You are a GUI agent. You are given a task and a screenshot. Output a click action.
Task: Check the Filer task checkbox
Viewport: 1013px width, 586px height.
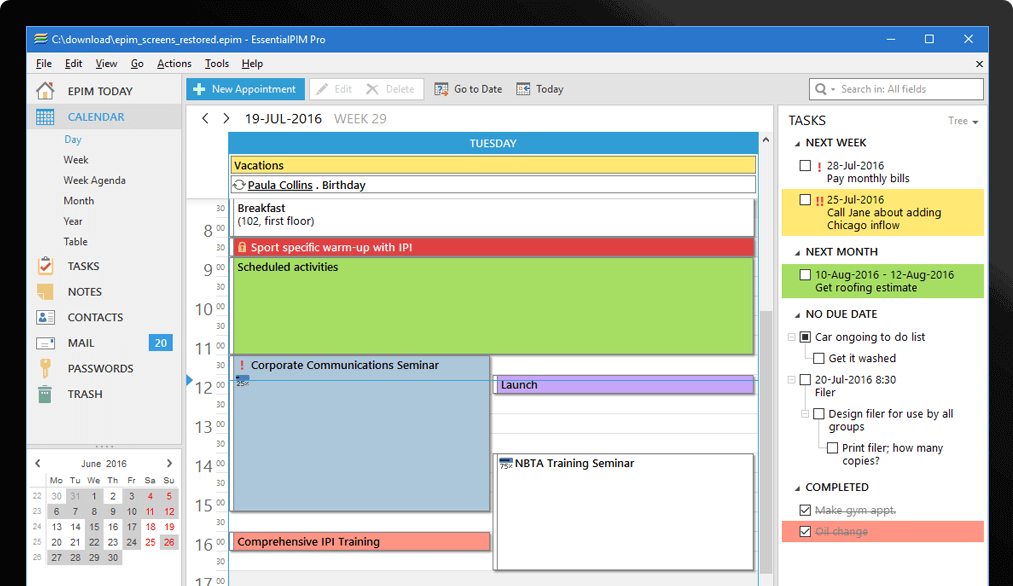[x=805, y=379]
